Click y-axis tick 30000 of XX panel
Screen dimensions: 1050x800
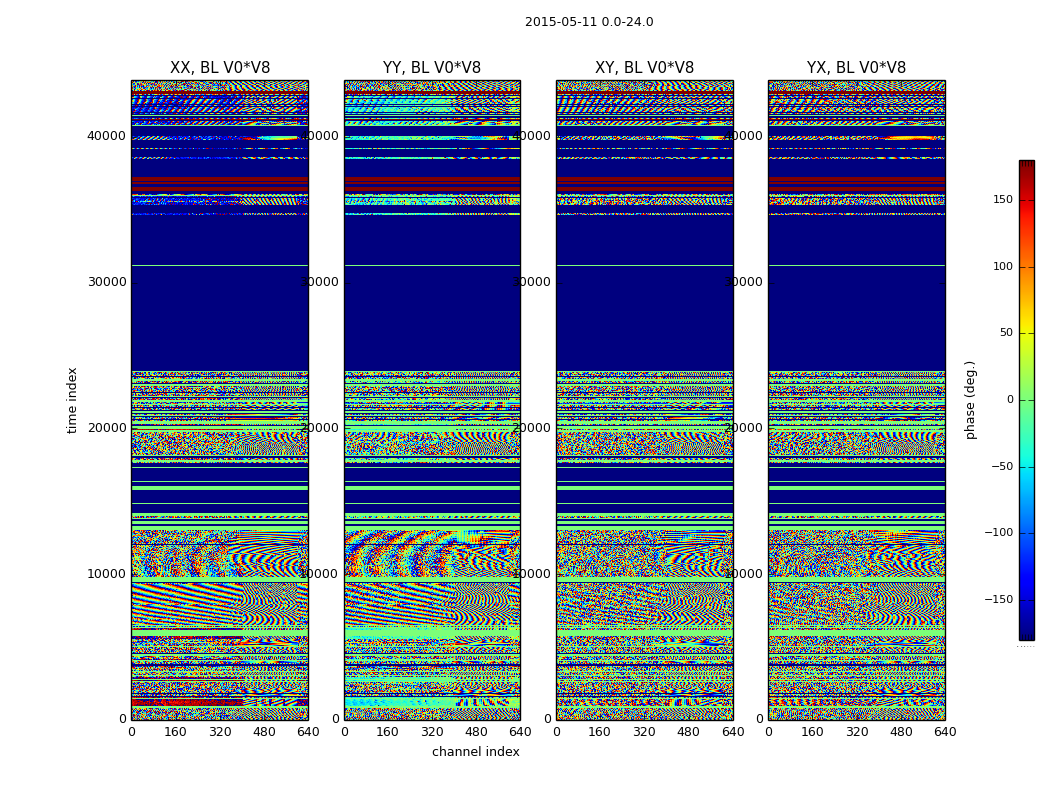pos(106,282)
